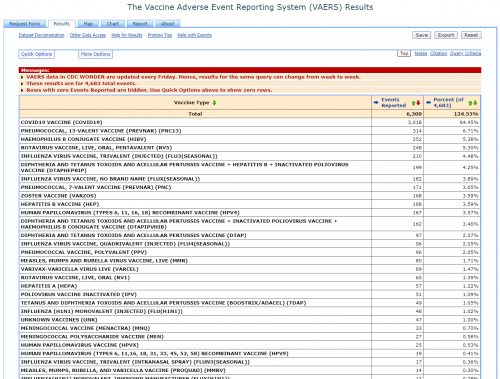
Task: Expand the VAERS data updated every Friday message
Action: pos(22,77)
